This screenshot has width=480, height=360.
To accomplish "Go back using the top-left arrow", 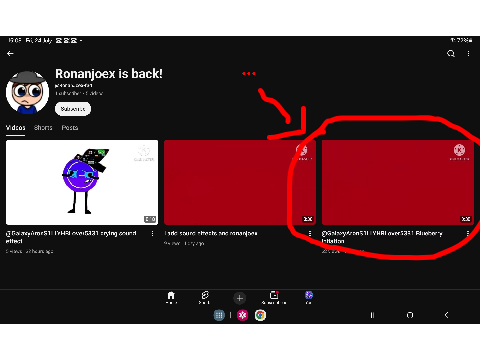I will point(10,53).
